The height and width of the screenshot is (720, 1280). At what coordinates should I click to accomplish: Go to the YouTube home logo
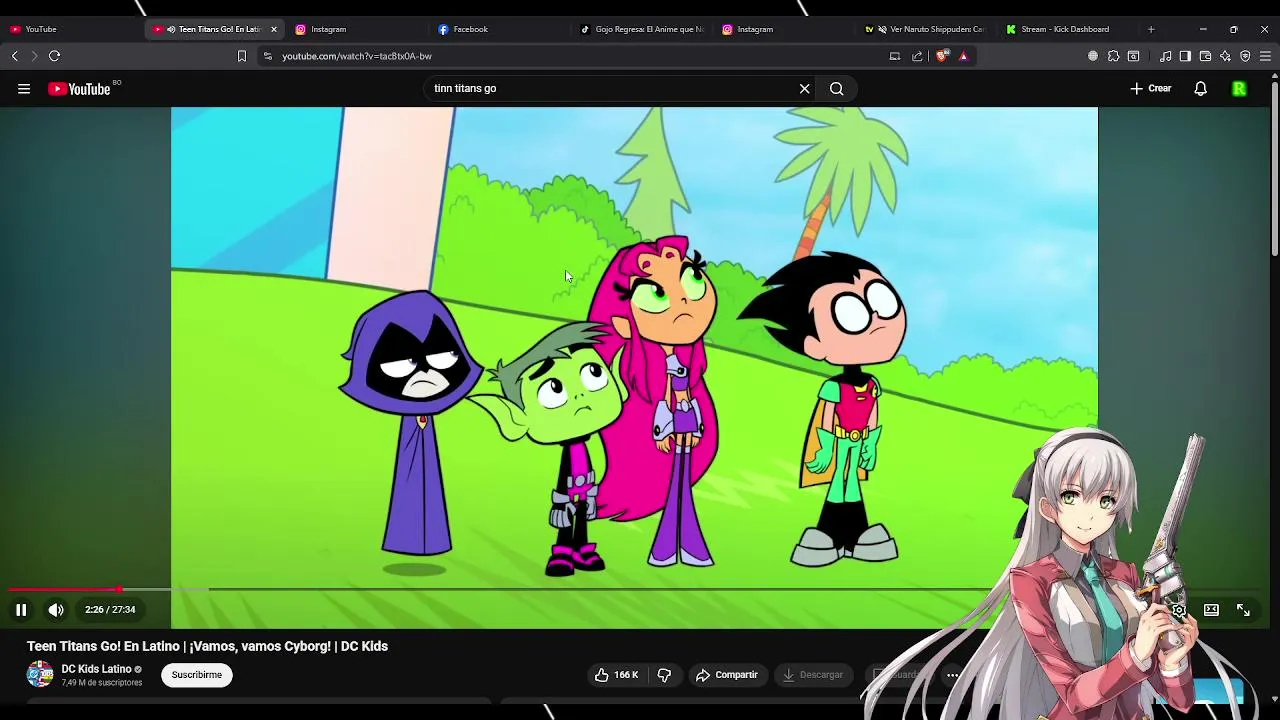(80, 89)
